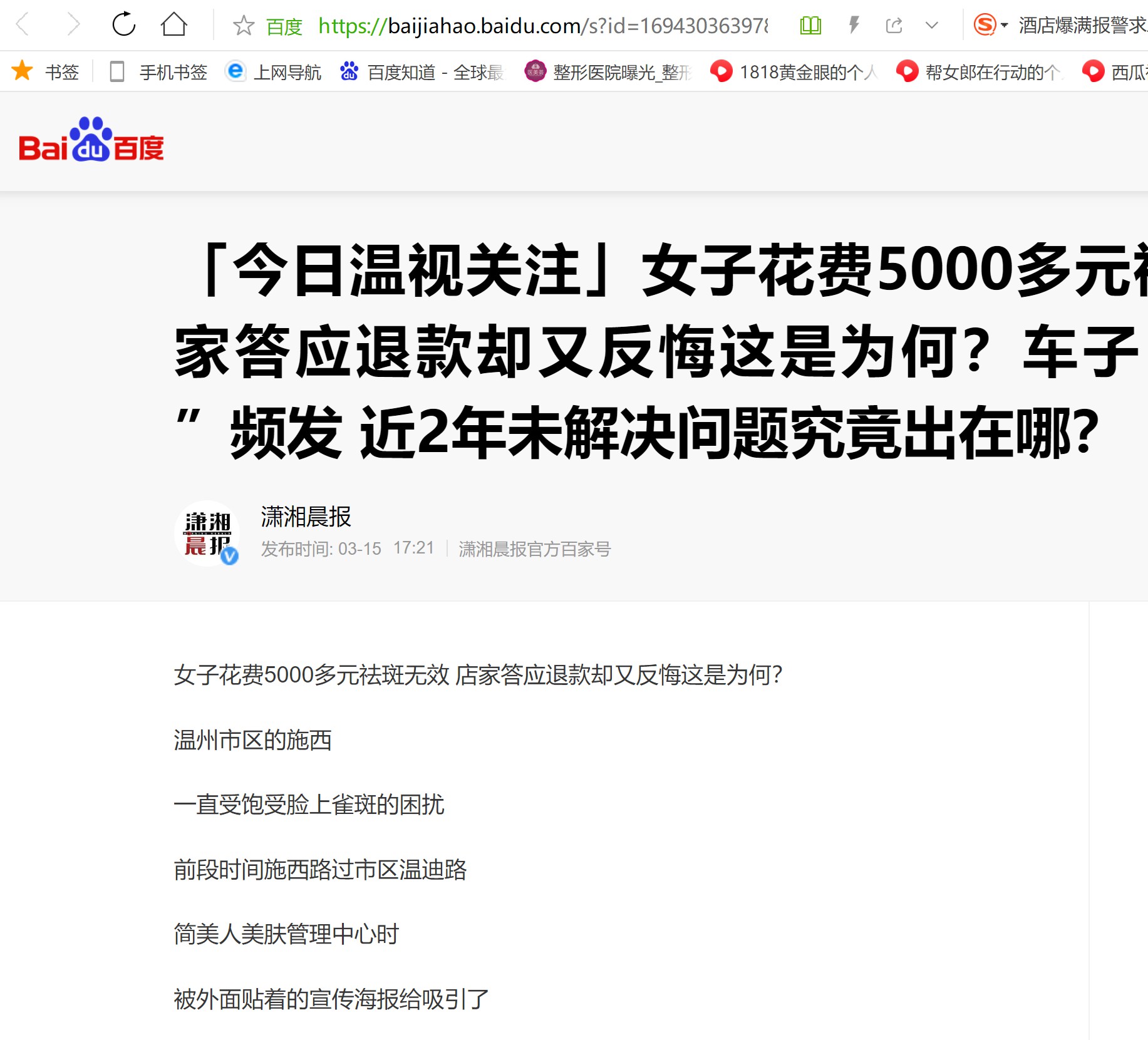Click the search box with 酒店爆满报警求 text

pos(1082,25)
